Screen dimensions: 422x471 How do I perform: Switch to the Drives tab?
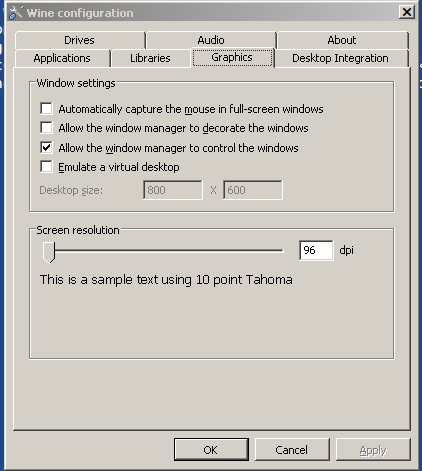(80, 40)
